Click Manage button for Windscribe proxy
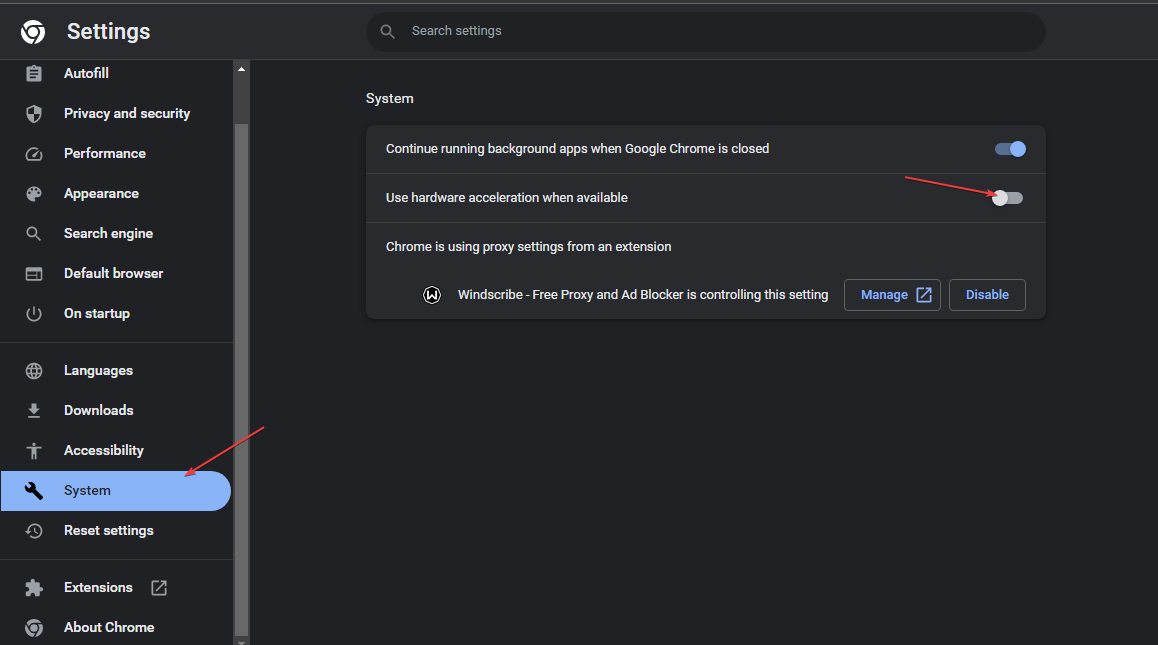Viewport: 1158px width, 645px height. [892, 295]
